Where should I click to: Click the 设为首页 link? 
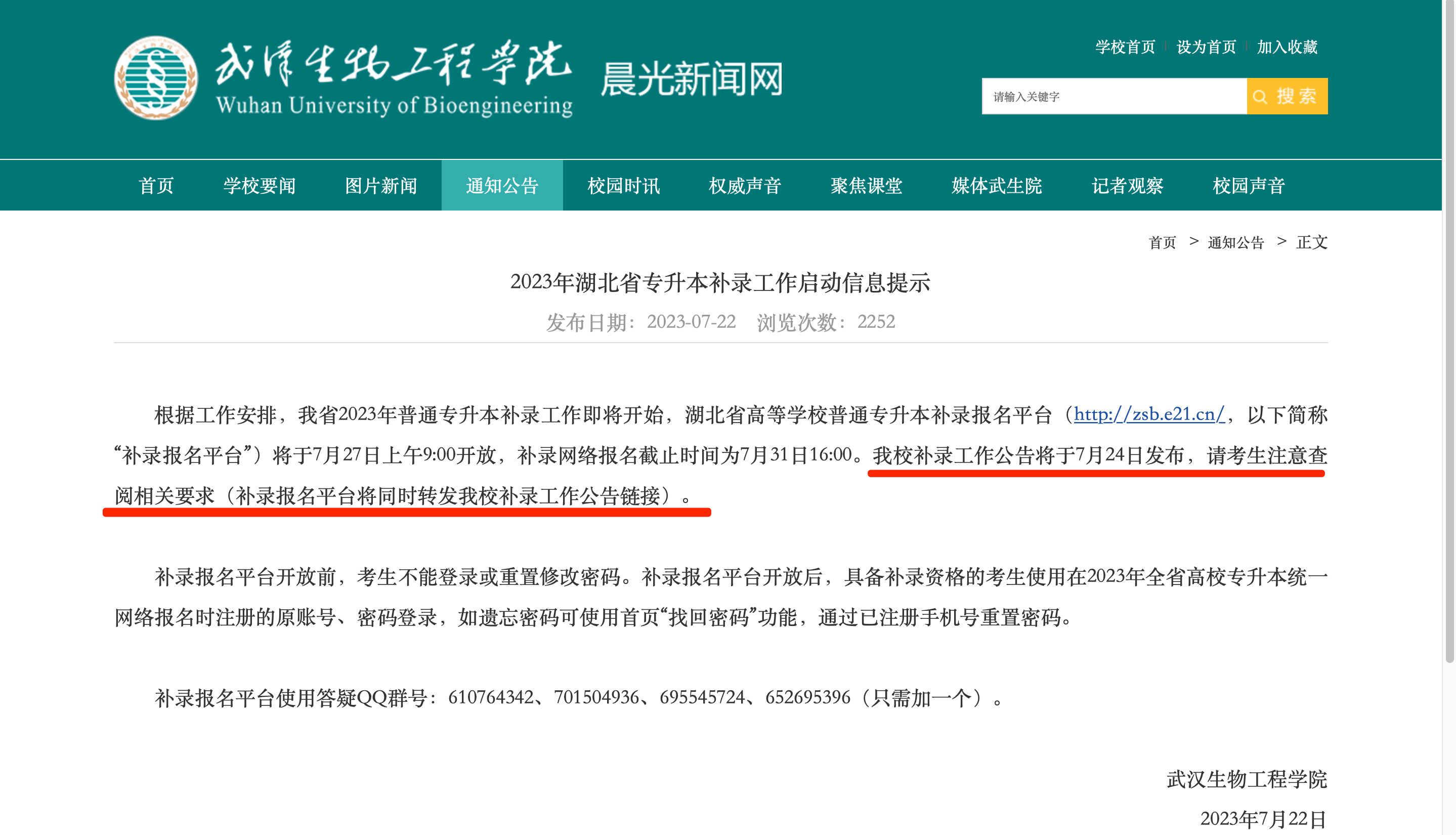[x=1206, y=47]
